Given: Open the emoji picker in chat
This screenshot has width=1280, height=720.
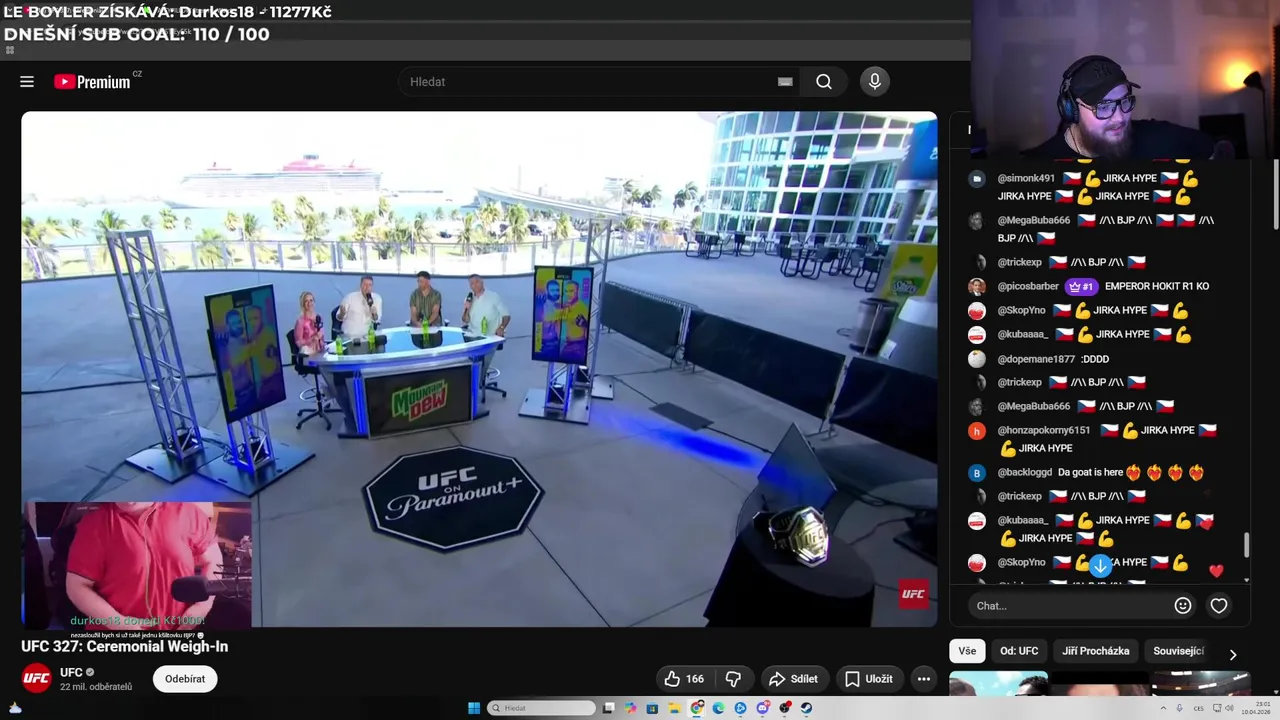Looking at the screenshot, I should click(1183, 605).
